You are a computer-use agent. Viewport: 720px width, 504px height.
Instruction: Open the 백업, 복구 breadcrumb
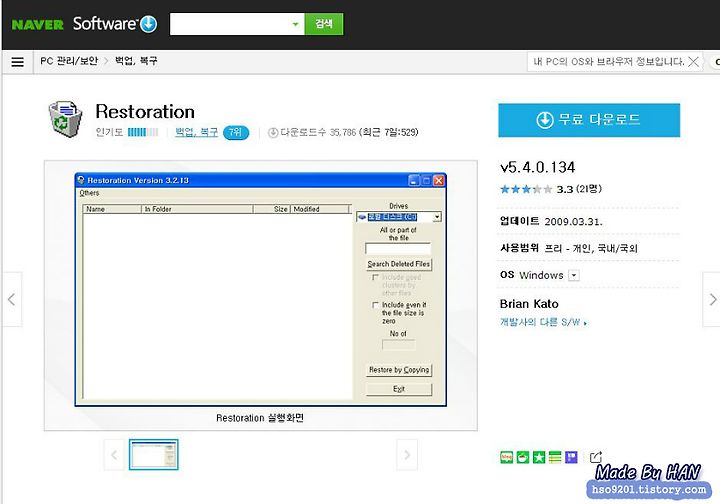(136, 61)
